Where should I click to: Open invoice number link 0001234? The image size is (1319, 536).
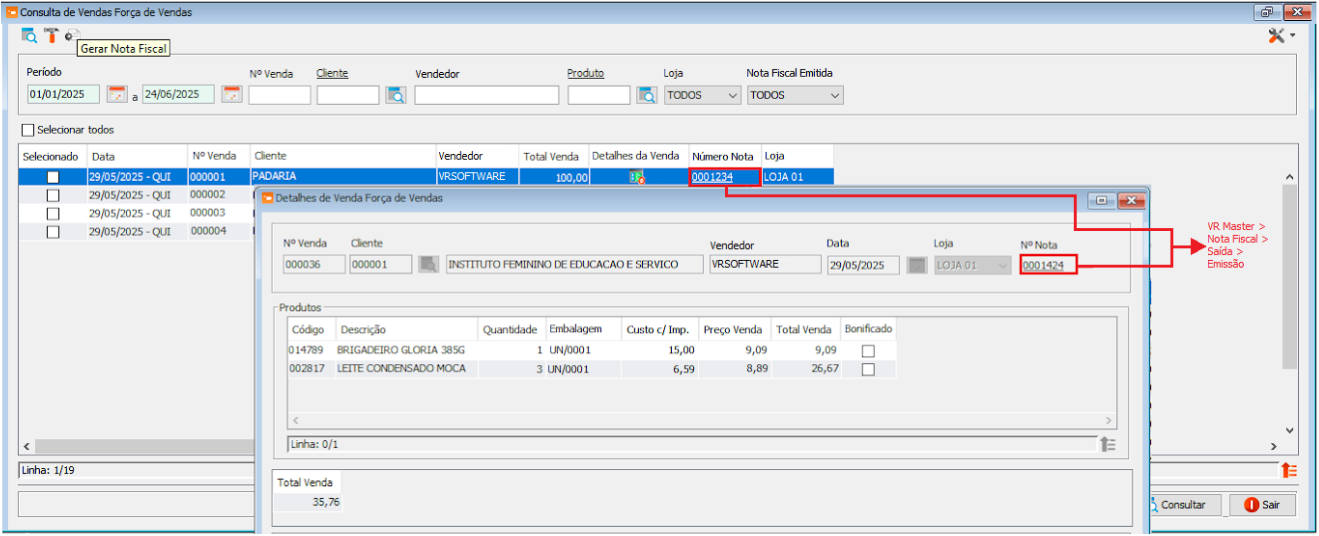point(711,177)
